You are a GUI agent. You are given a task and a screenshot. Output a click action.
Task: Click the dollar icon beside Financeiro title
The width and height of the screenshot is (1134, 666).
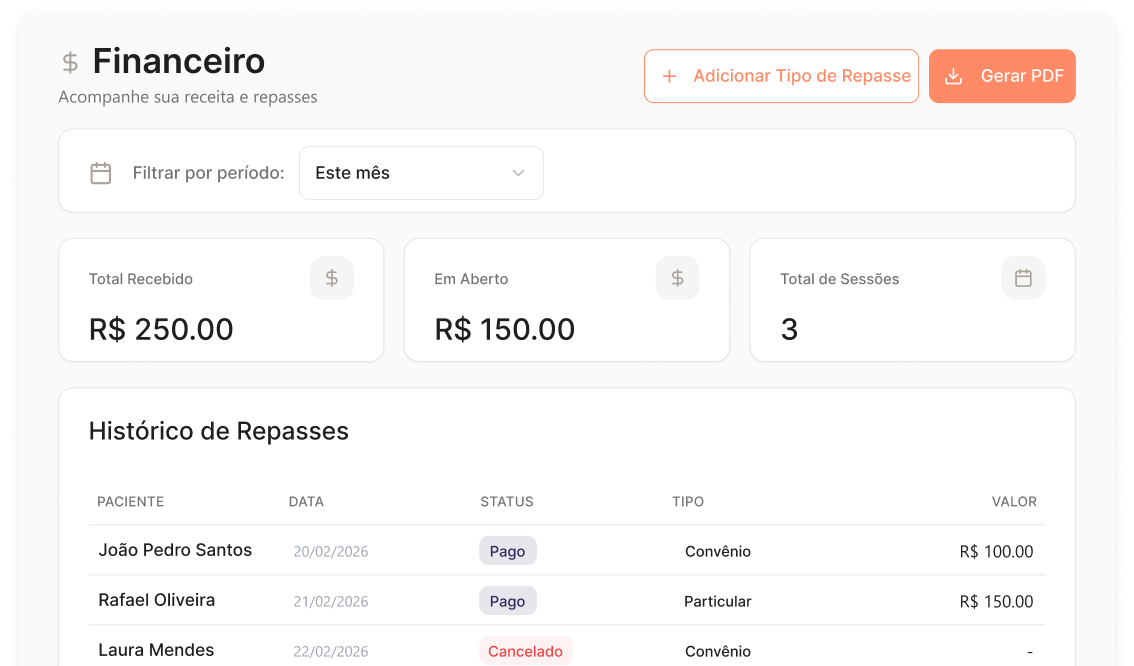click(70, 63)
